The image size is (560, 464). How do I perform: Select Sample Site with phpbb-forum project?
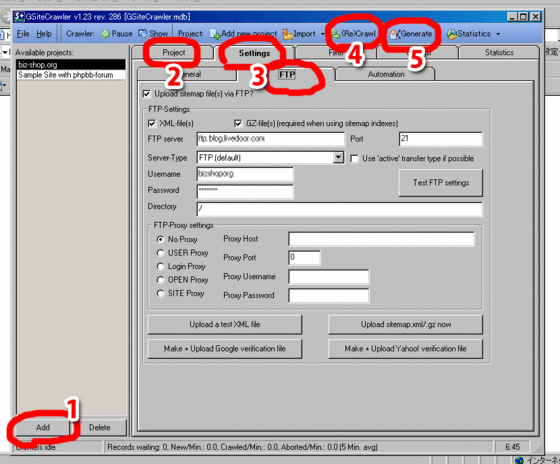(71, 75)
